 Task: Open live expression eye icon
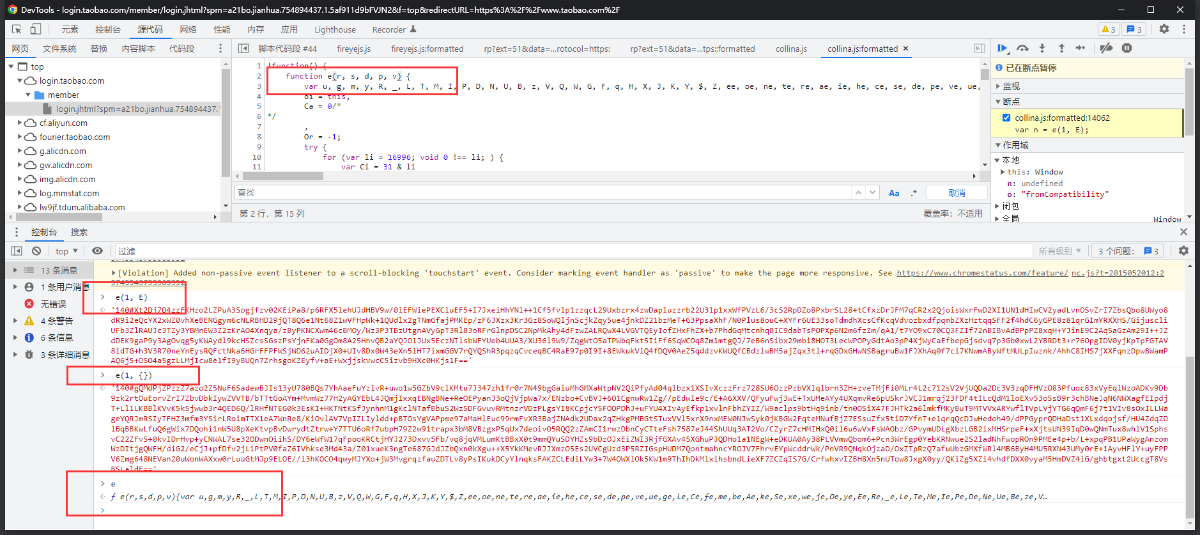pos(97,251)
